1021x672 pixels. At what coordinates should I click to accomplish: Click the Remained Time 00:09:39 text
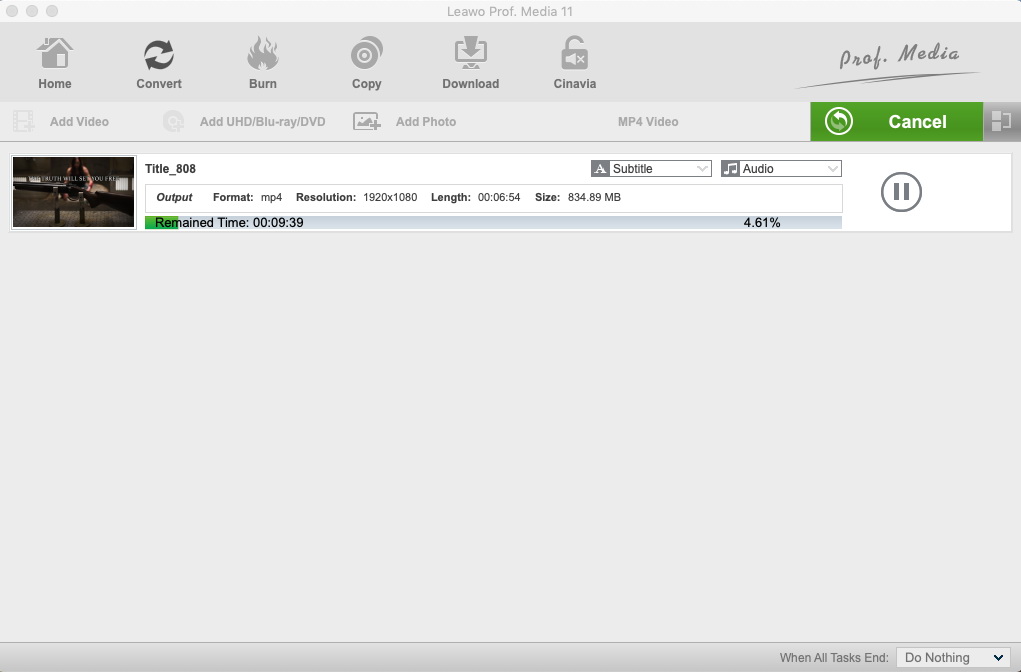tap(229, 223)
